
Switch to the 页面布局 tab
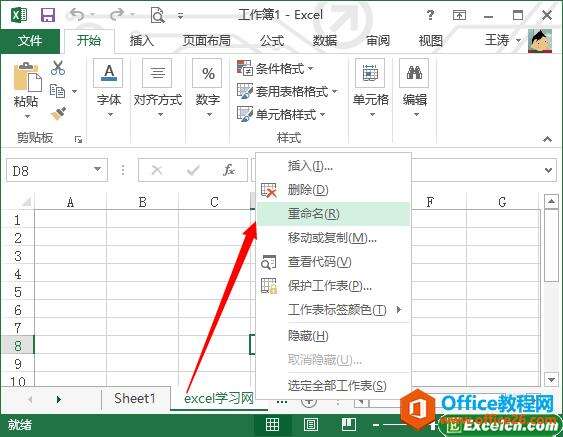(206, 41)
